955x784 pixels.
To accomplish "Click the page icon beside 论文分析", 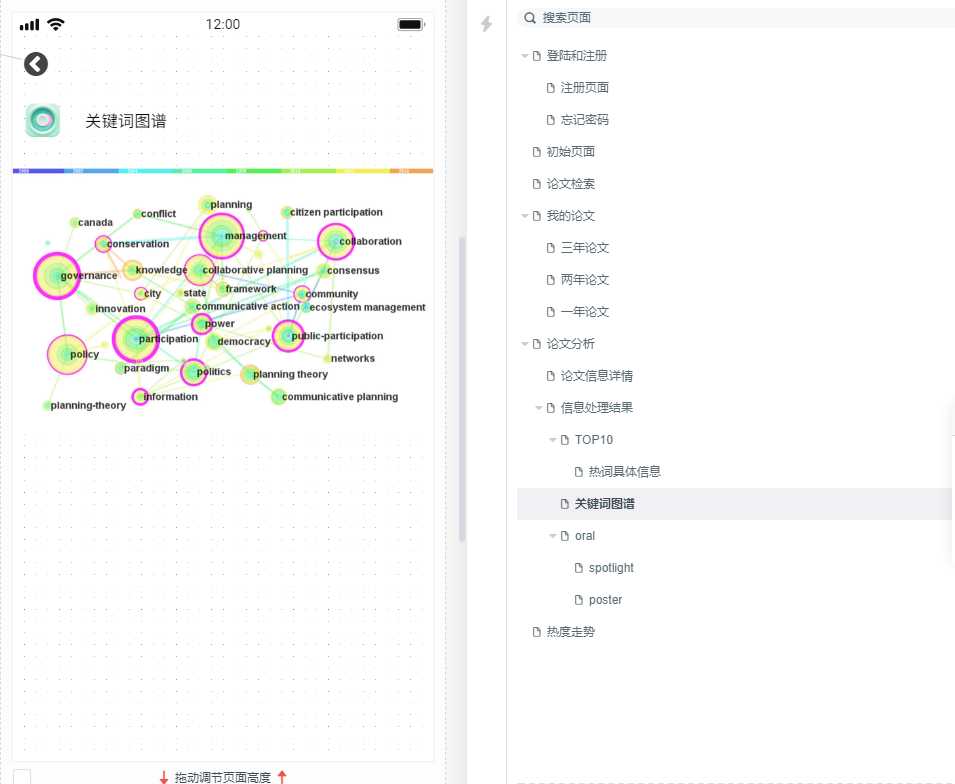I will click(537, 344).
